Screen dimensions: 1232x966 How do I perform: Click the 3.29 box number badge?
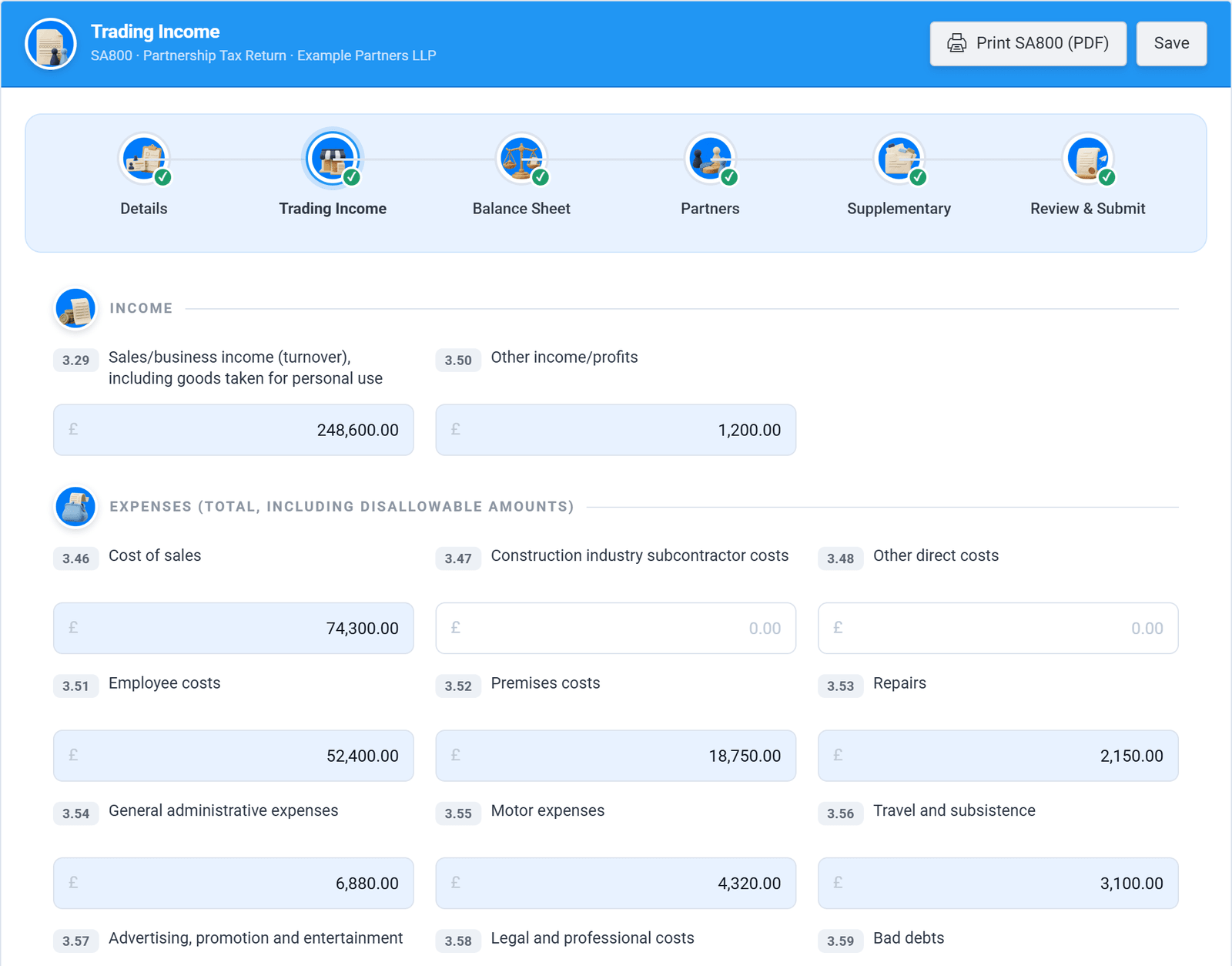[75, 360]
